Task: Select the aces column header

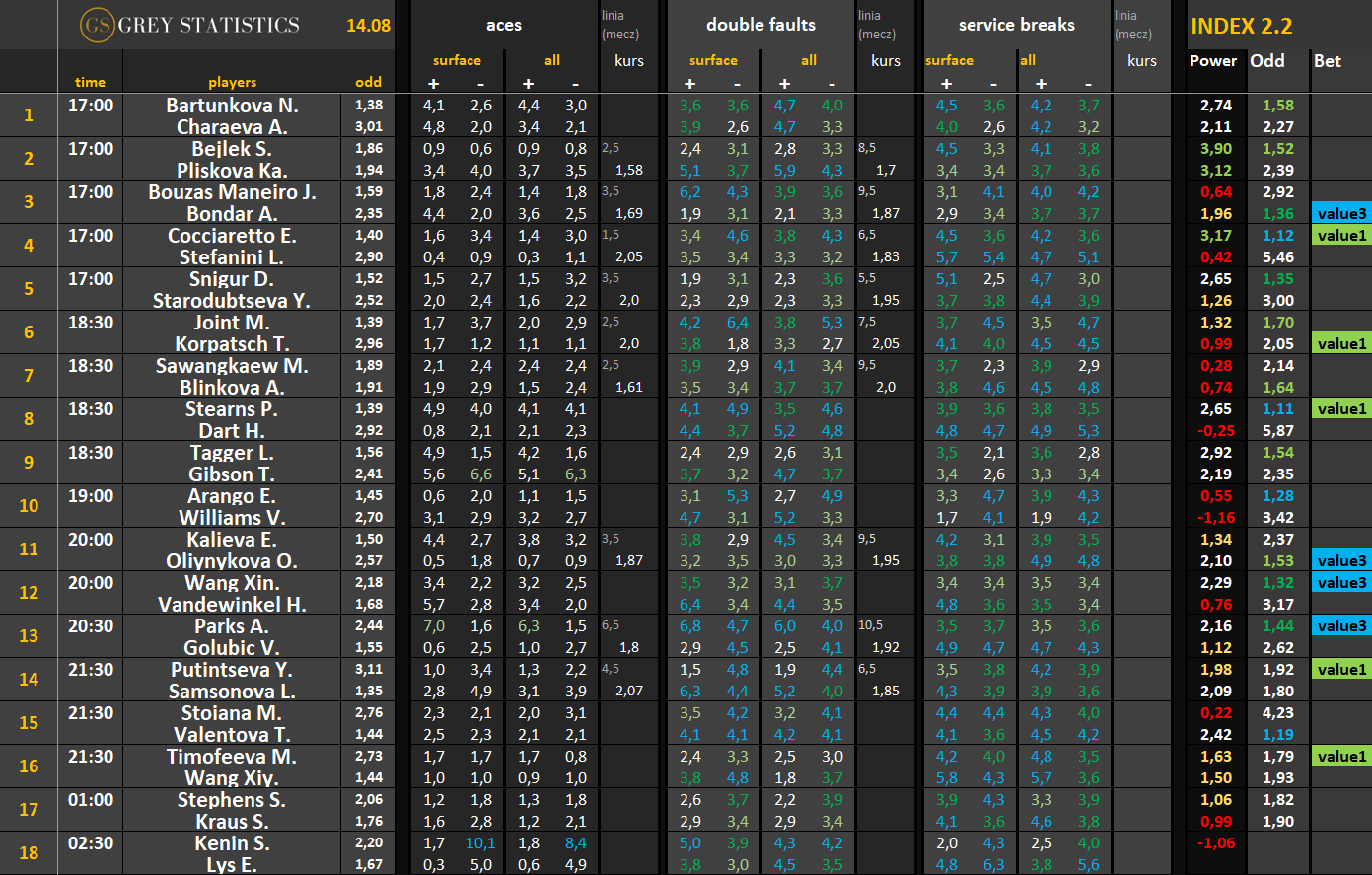Action: [x=504, y=25]
